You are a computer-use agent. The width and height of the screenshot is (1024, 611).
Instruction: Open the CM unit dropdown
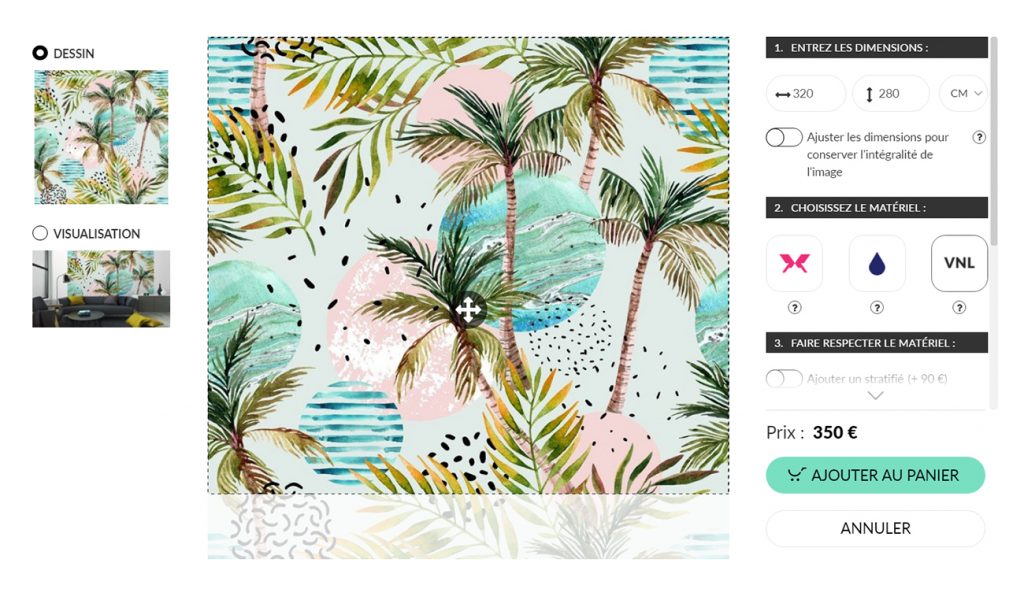pos(964,93)
